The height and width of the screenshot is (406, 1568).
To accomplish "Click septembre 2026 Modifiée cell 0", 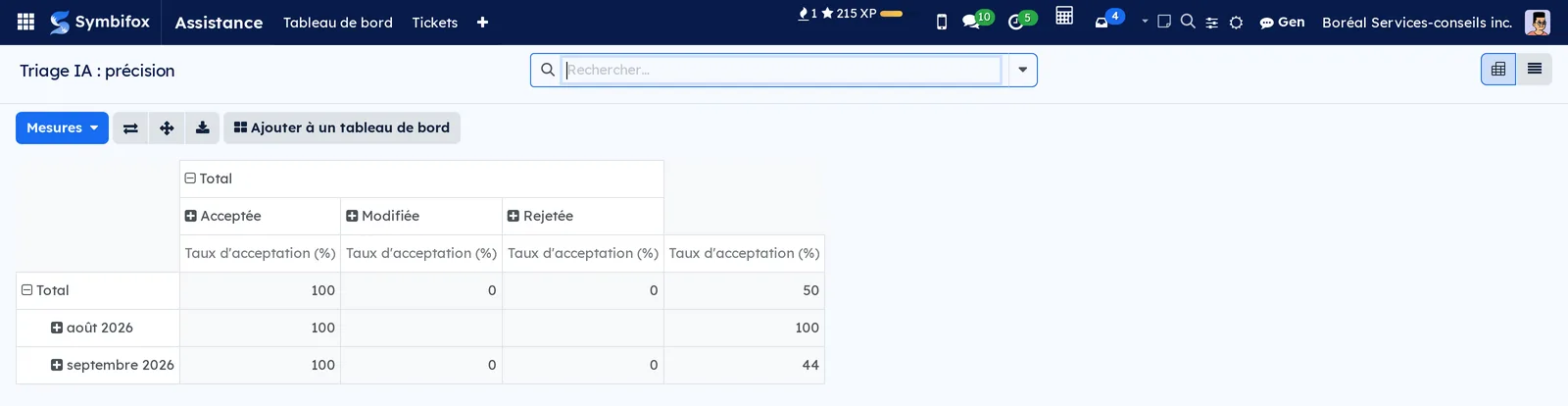I will [x=421, y=365].
